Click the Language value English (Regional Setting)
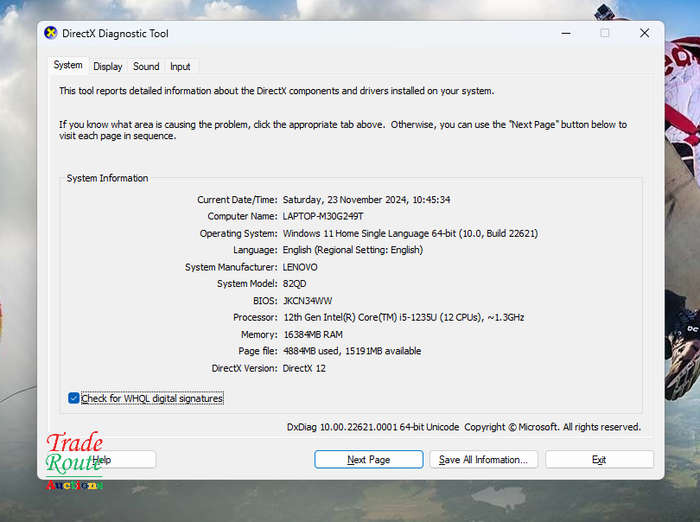Viewport: 700px width, 522px height. click(x=353, y=250)
